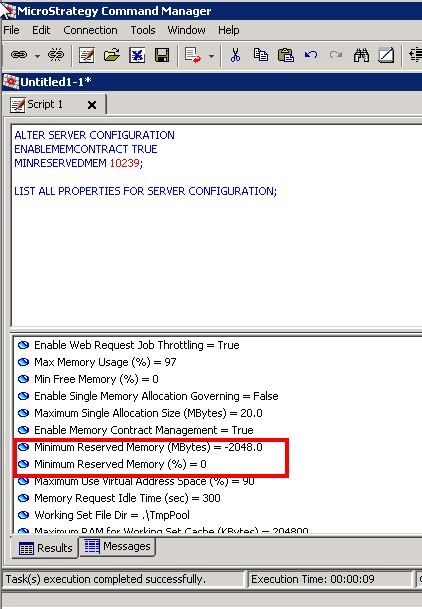
Task: Undo the last edit
Action: pos(311,55)
